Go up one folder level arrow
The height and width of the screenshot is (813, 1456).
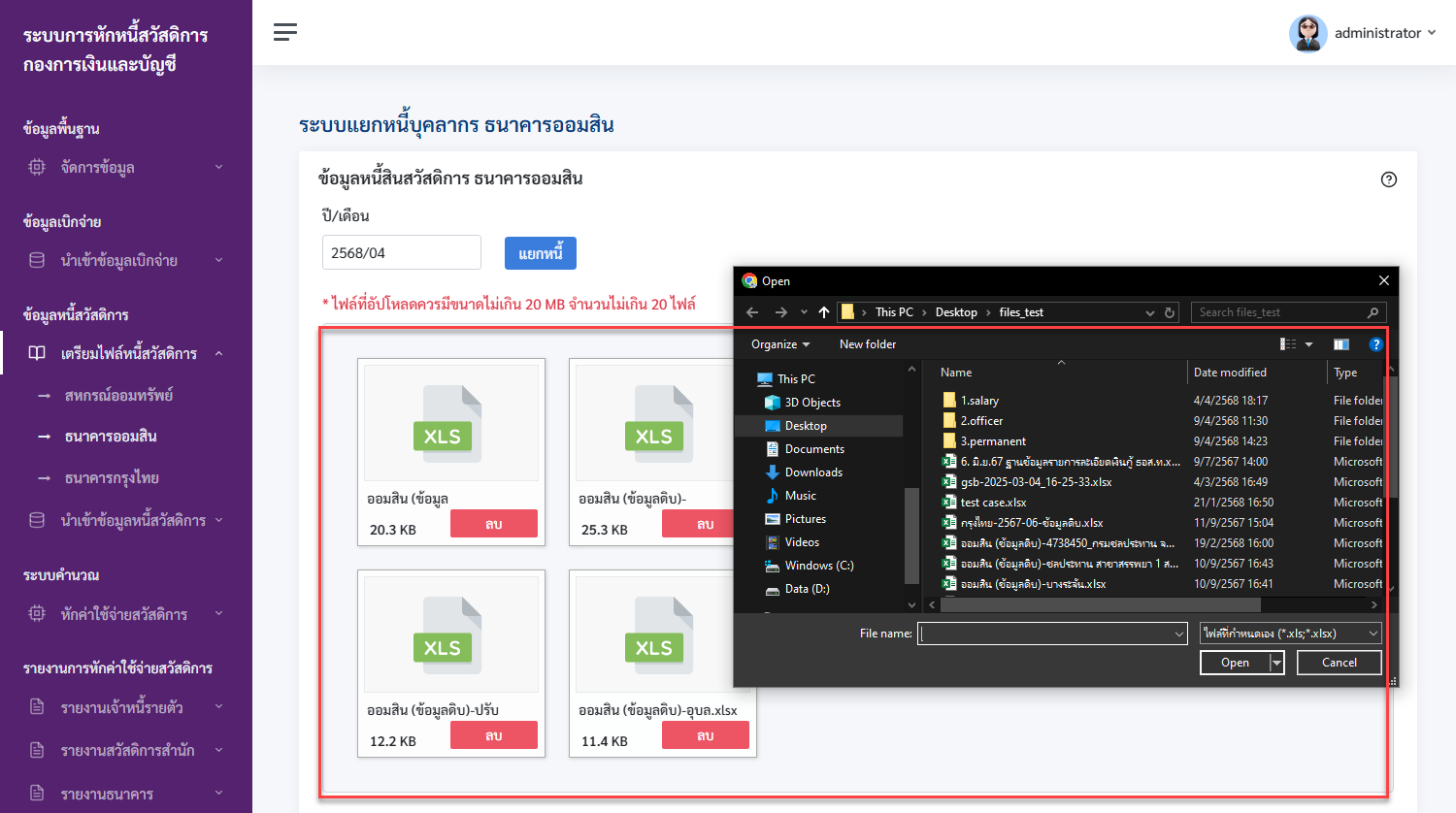pyautogui.click(x=824, y=312)
